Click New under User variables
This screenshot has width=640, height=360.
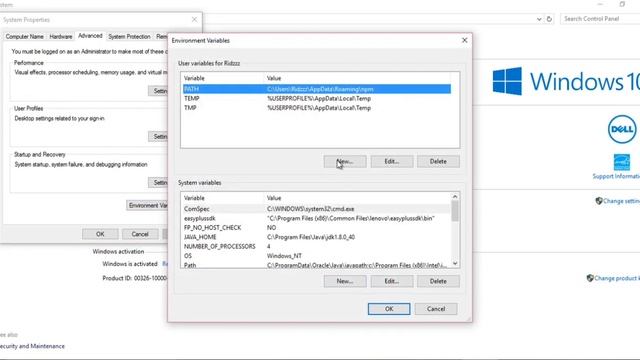[x=345, y=162]
